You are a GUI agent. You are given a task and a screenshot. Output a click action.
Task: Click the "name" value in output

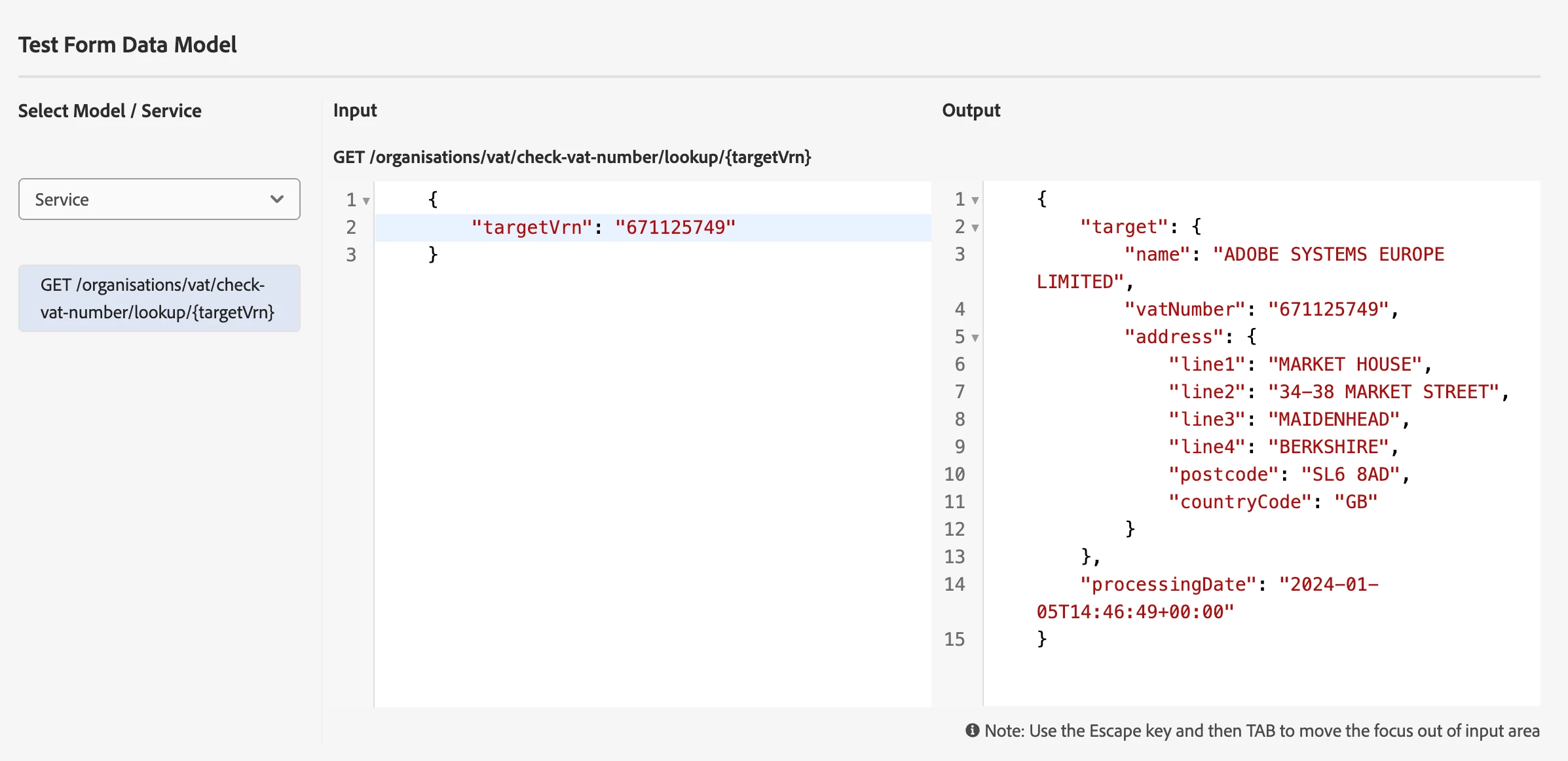tap(1328, 254)
